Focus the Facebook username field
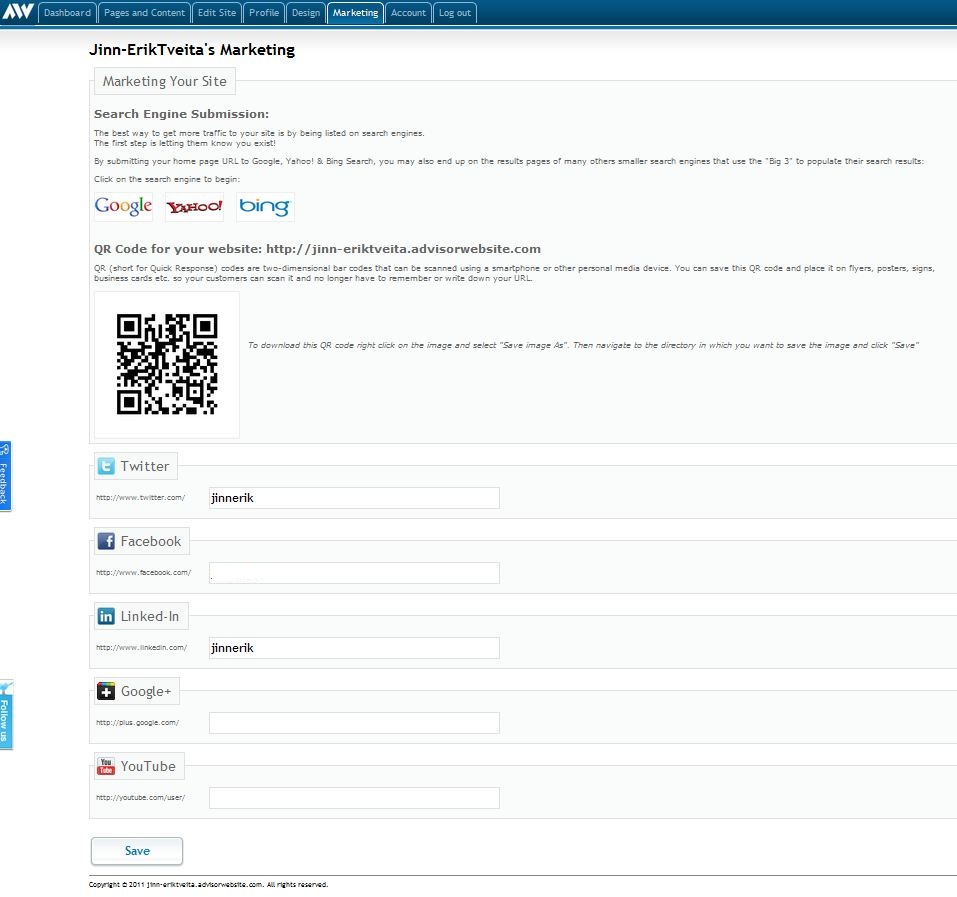The image size is (957, 897). 354,573
